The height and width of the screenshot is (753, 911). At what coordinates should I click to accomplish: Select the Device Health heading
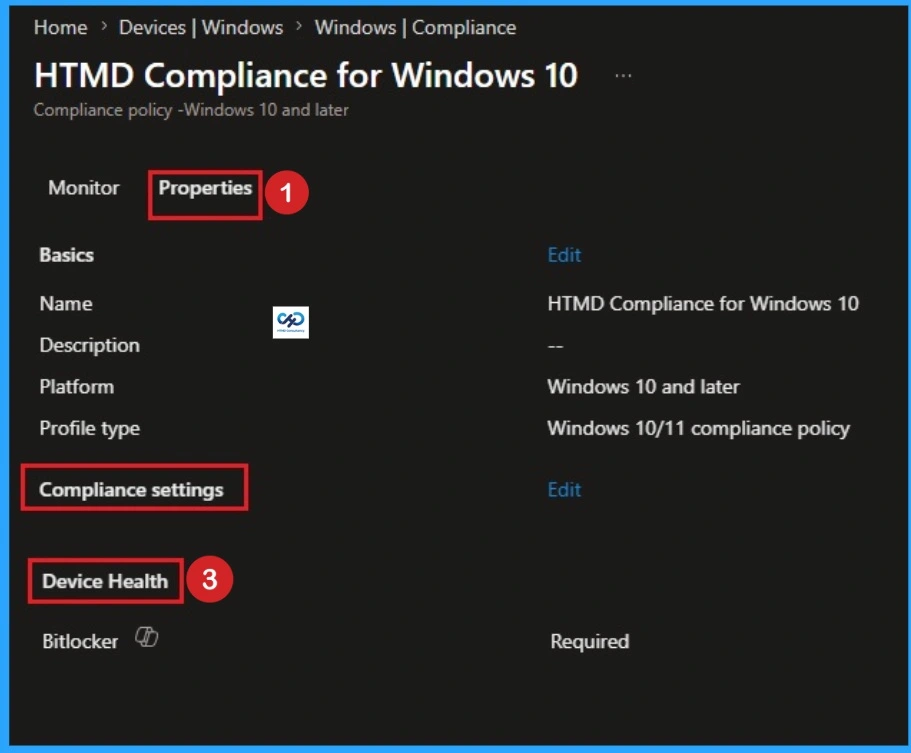[x=105, y=581]
